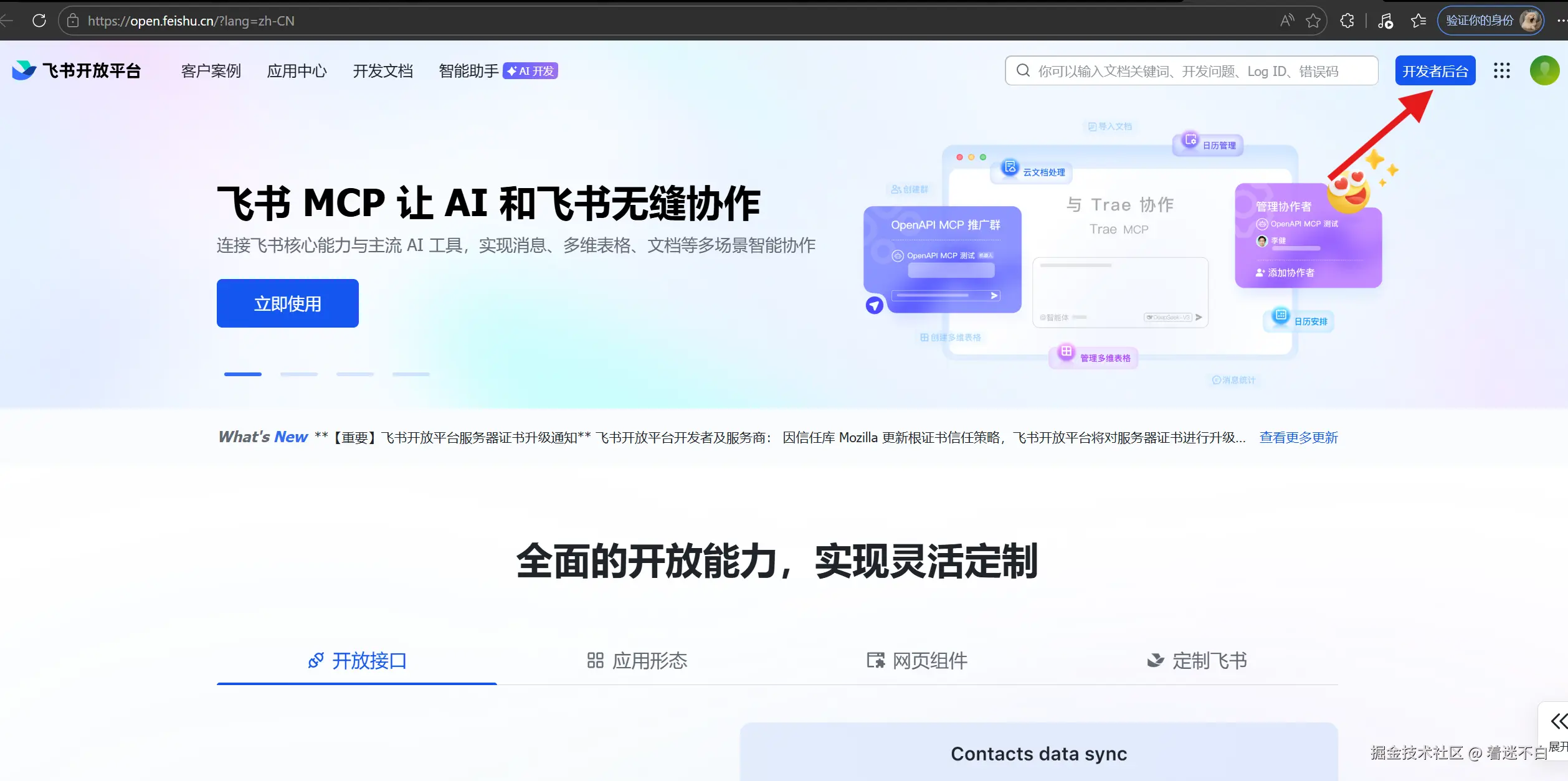Click the favorite star in address bar

coord(1313,21)
